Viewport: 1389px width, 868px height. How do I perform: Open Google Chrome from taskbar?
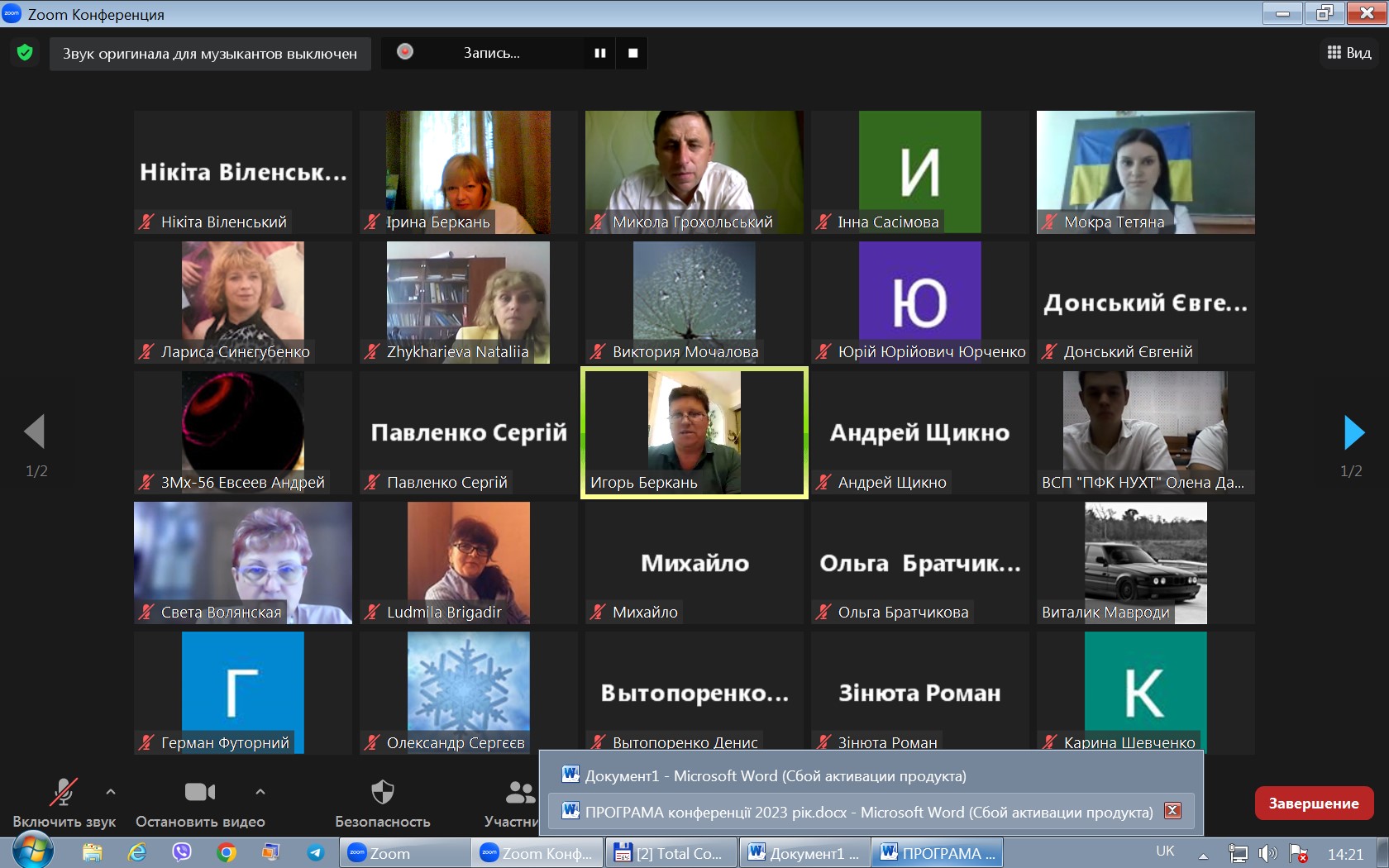226,852
